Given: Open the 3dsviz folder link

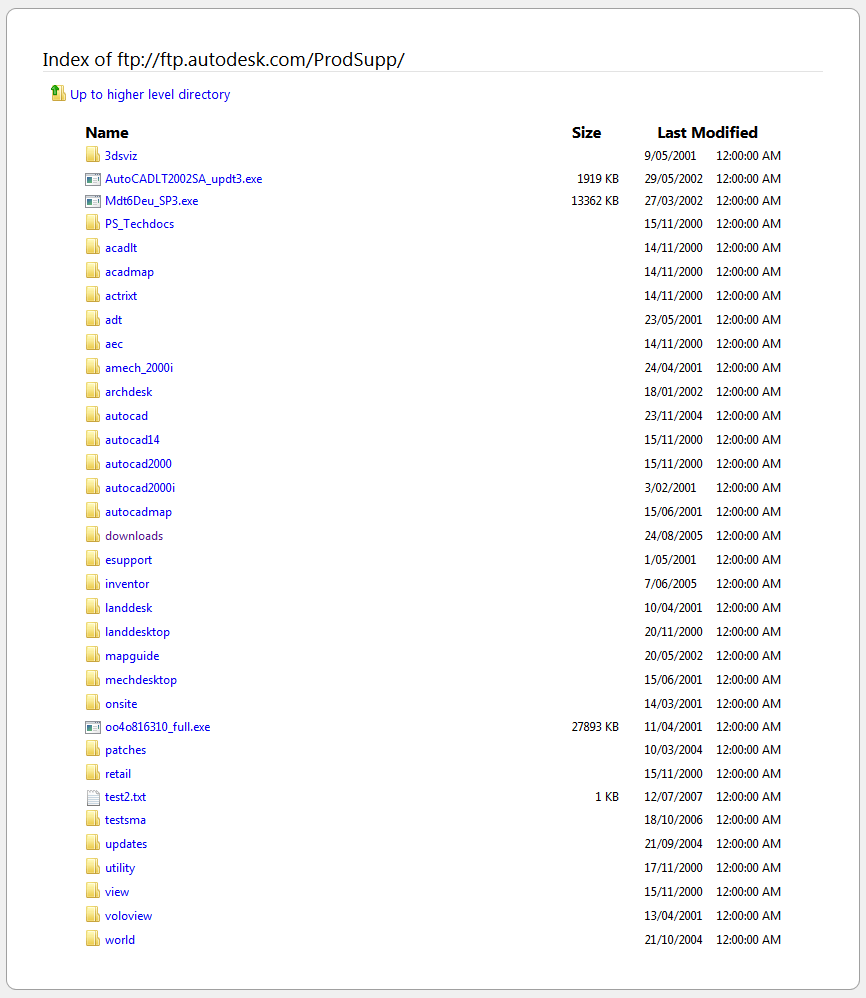Looking at the screenshot, I should [121, 156].
